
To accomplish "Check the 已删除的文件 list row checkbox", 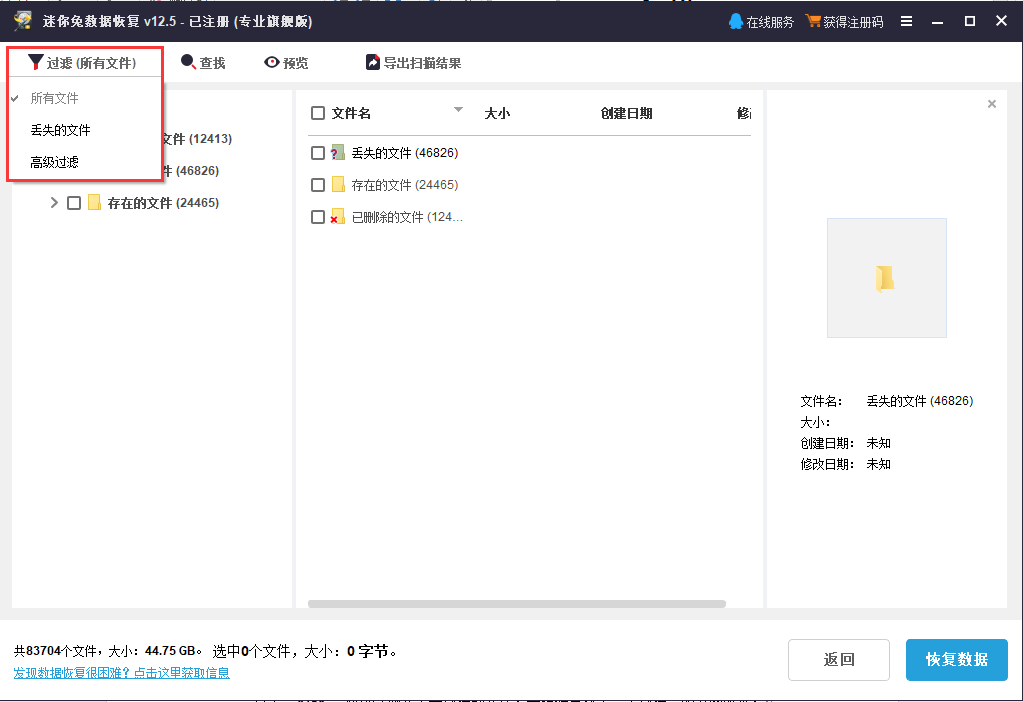I will click(318, 217).
